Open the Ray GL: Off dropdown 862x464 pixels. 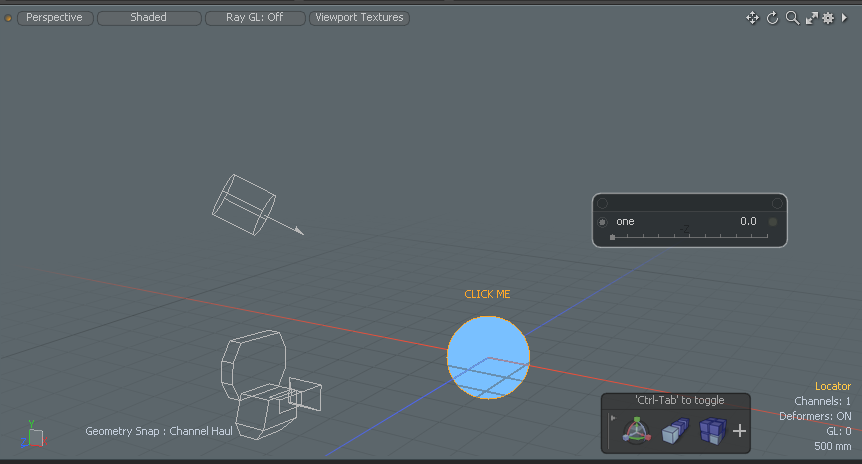pos(255,18)
